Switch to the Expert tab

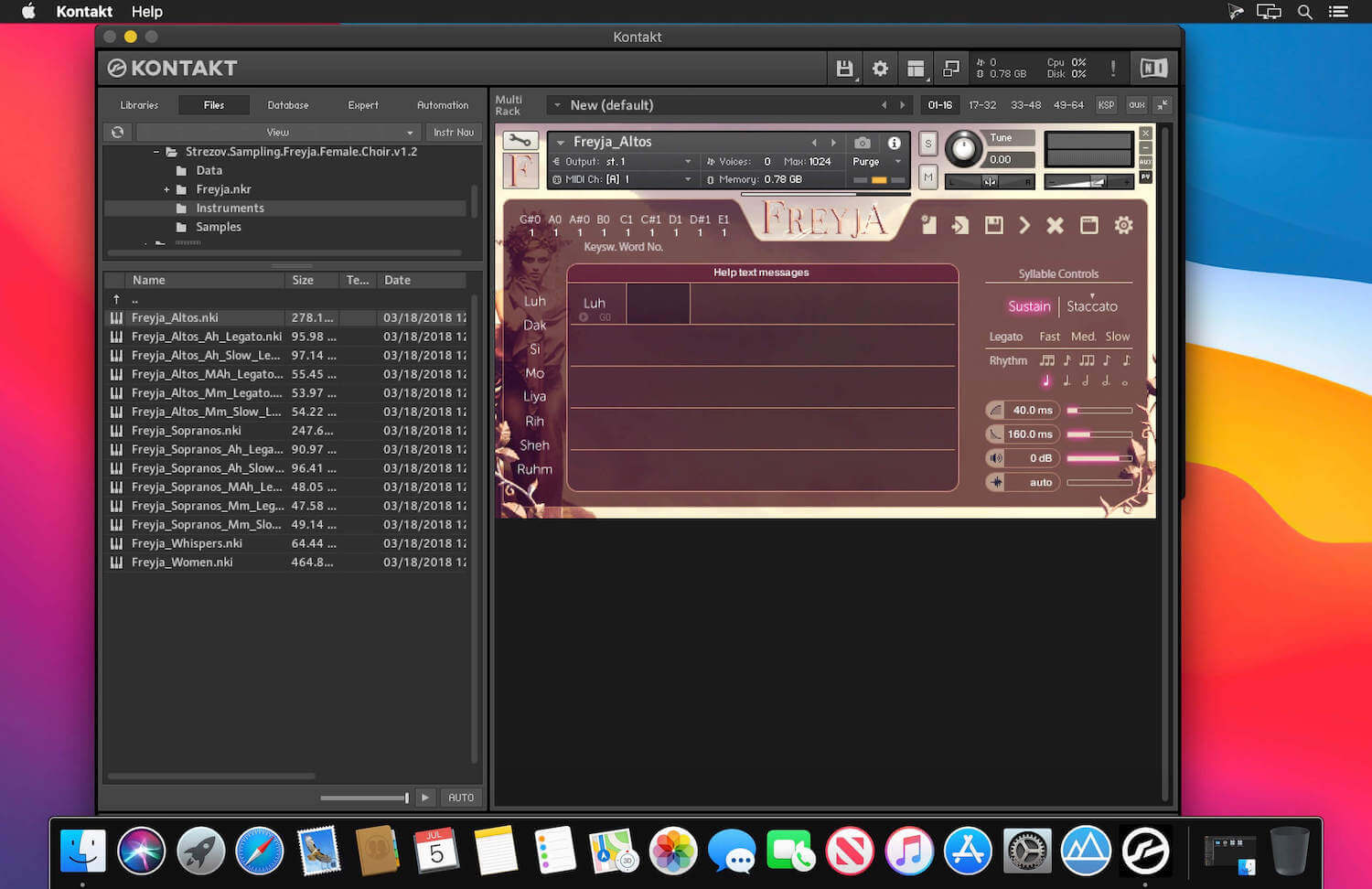pos(363,105)
